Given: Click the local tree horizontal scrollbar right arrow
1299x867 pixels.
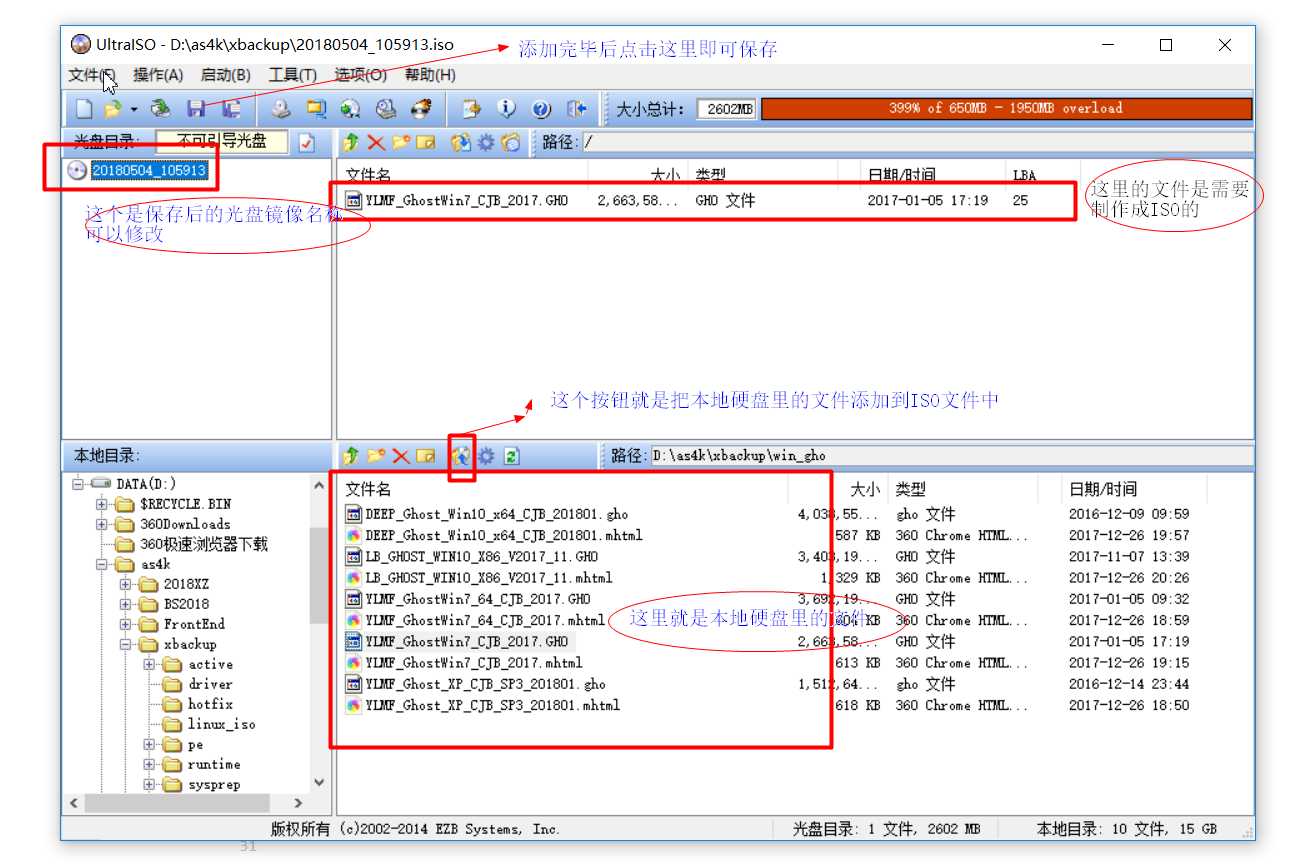Looking at the screenshot, I should [298, 803].
